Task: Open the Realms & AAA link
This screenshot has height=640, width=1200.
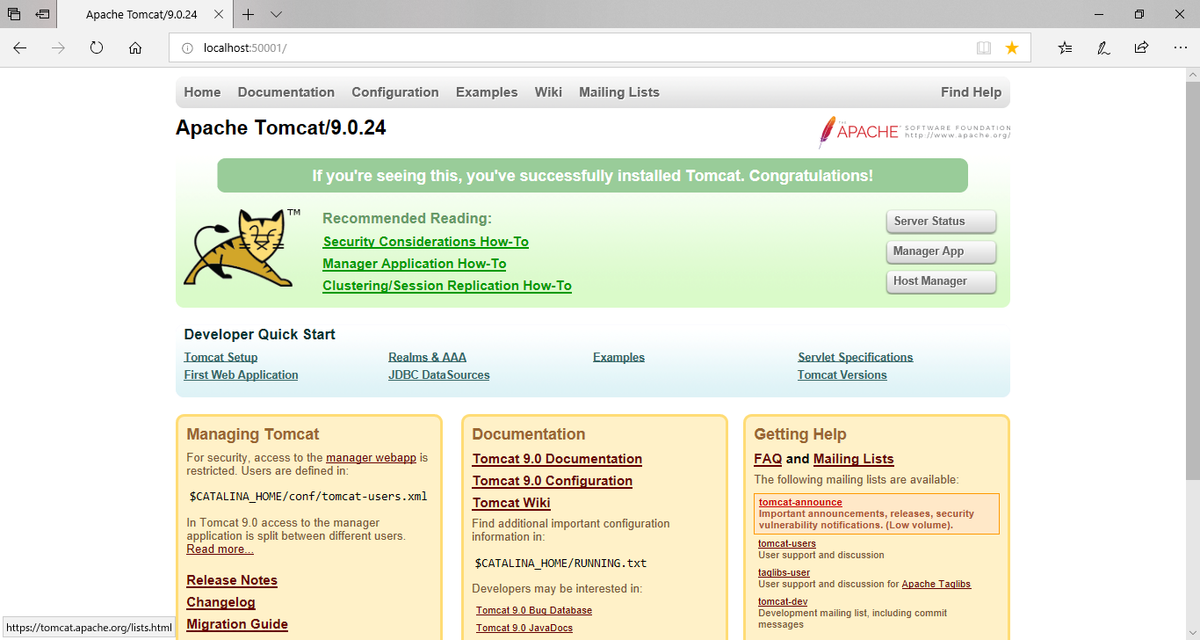Action: tap(427, 357)
